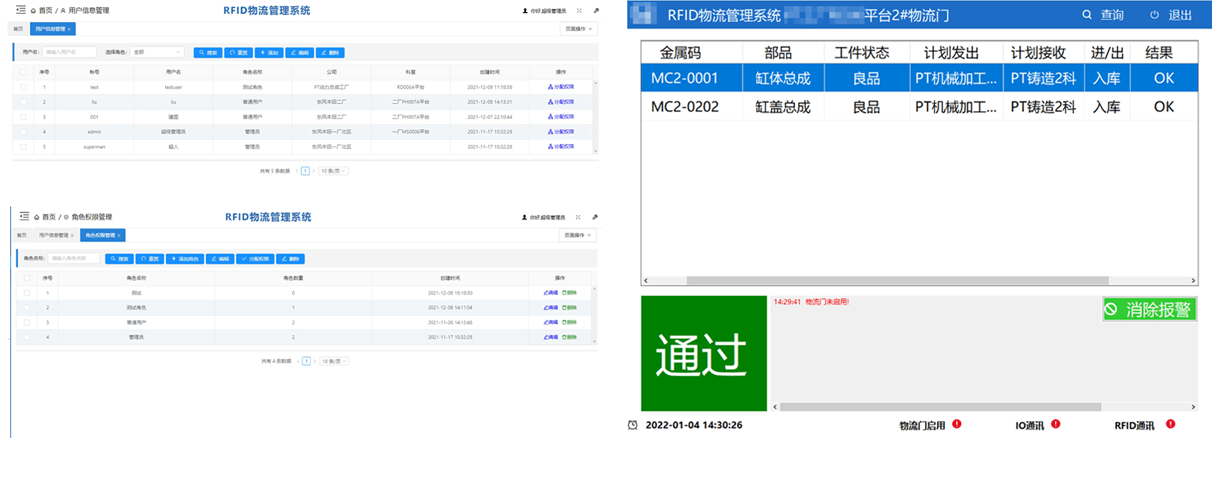
Task: Collapse sidebar menu icon in 用户信息管理 page
Action: 21,10
